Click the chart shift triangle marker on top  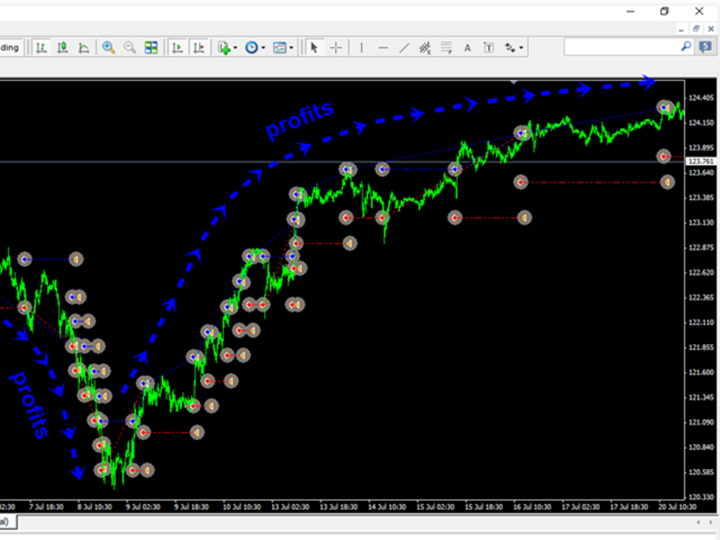click(x=514, y=82)
